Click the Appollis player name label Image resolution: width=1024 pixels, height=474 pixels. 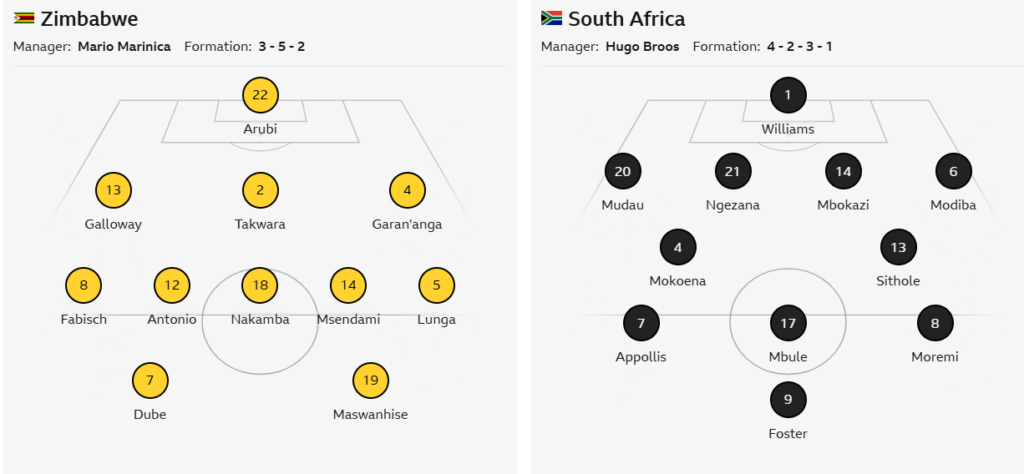[641, 357]
